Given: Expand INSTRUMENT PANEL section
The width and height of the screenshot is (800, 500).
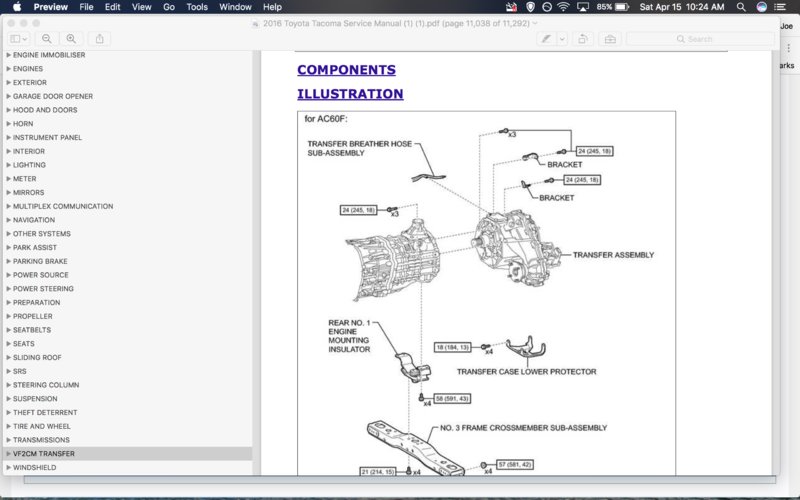Looking at the screenshot, I should click(9, 137).
